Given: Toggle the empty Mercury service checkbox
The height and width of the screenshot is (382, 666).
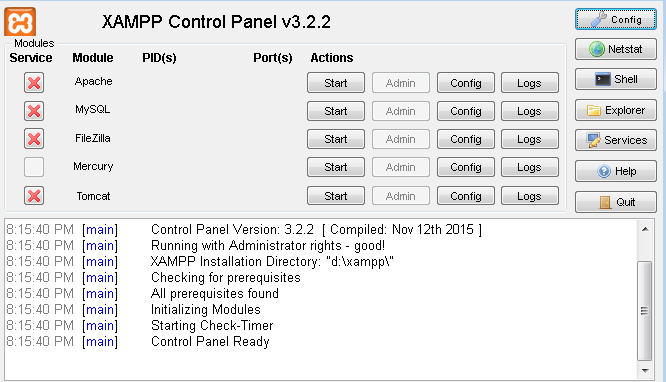Looking at the screenshot, I should tap(34, 167).
